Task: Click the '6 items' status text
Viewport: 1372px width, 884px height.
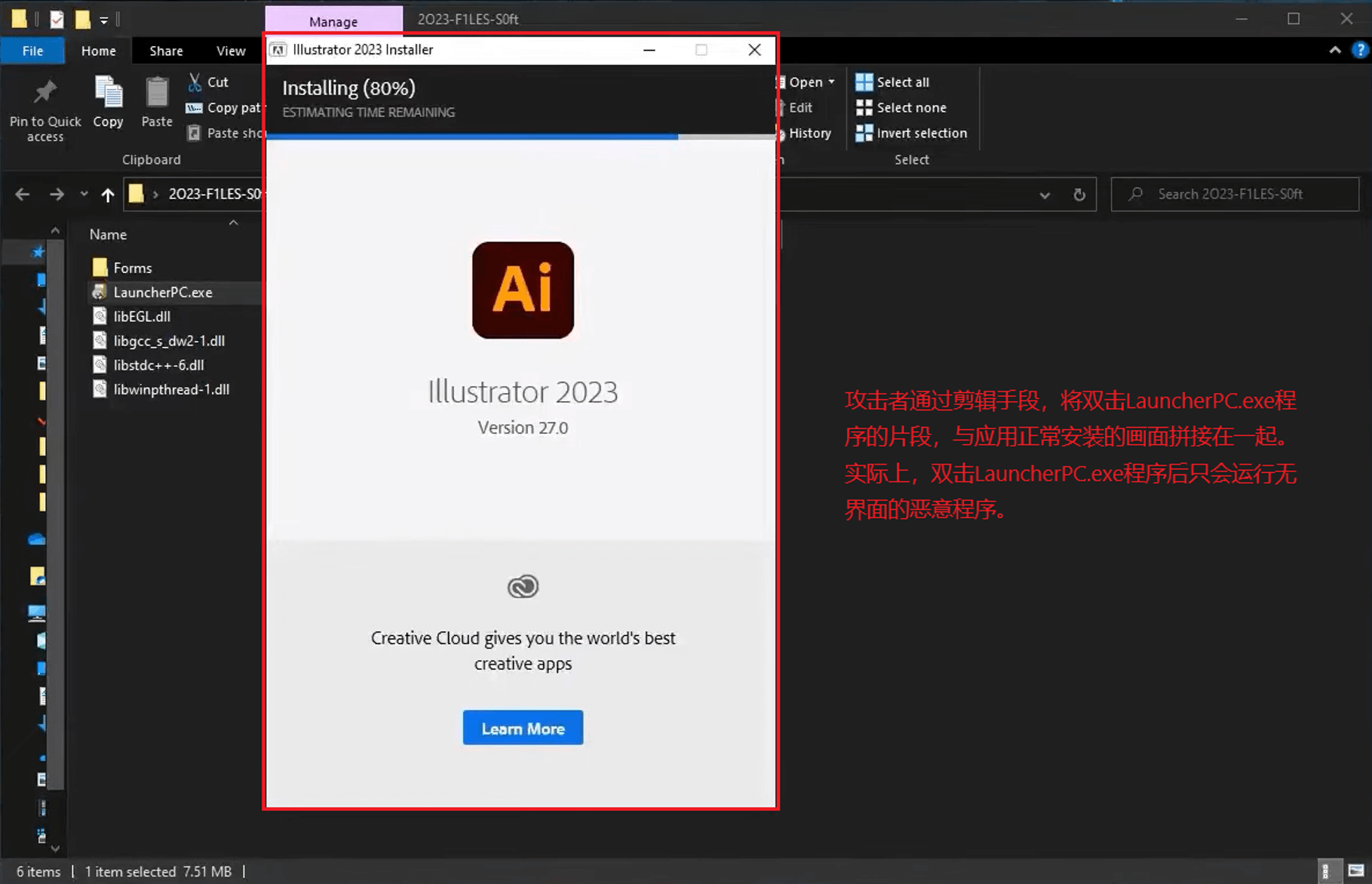Action: [x=38, y=871]
